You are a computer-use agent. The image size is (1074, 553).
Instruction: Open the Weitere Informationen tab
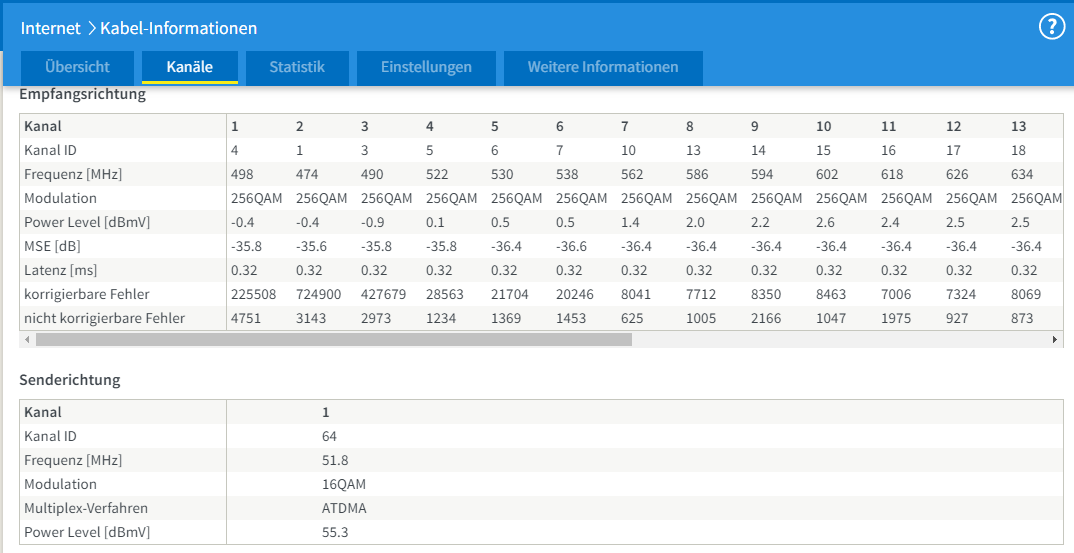click(x=603, y=68)
